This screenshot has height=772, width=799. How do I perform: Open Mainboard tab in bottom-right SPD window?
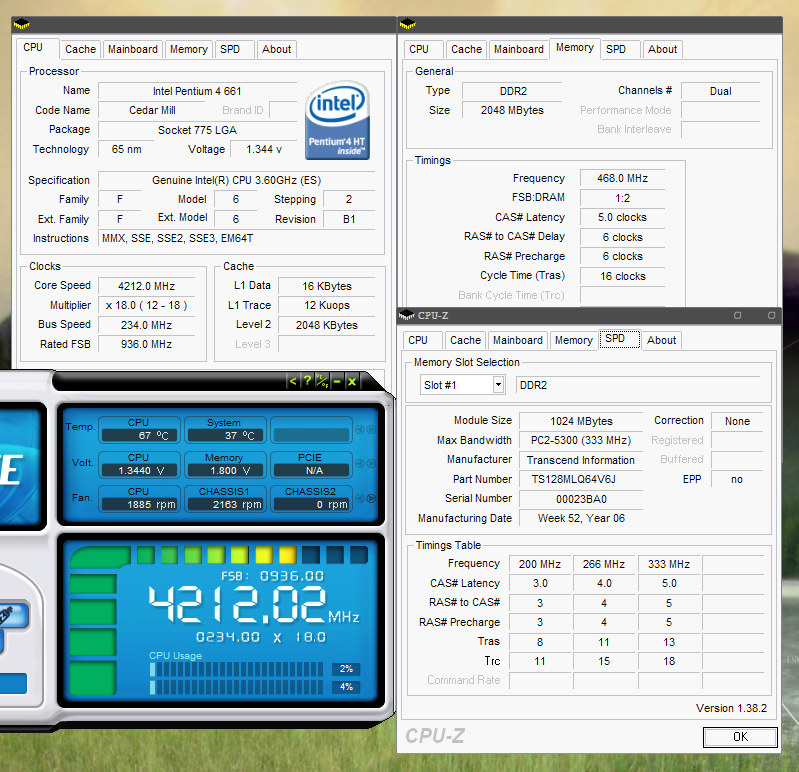pos(518,340)
